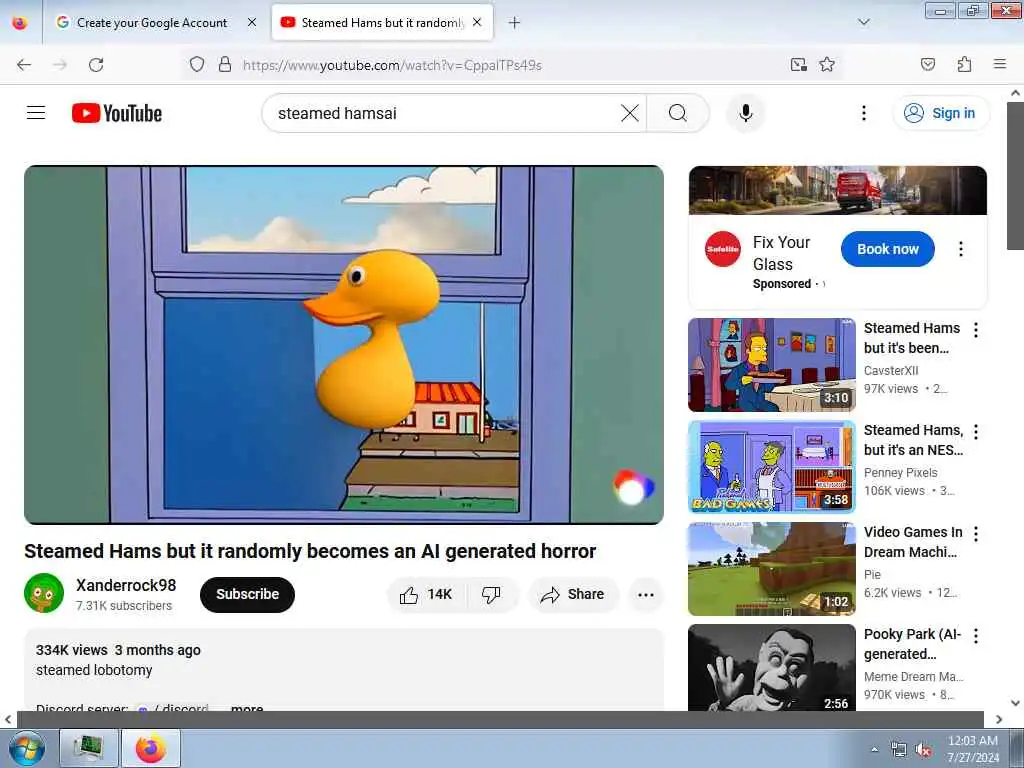Bookmark this page with star icon

tap(827, 64)
